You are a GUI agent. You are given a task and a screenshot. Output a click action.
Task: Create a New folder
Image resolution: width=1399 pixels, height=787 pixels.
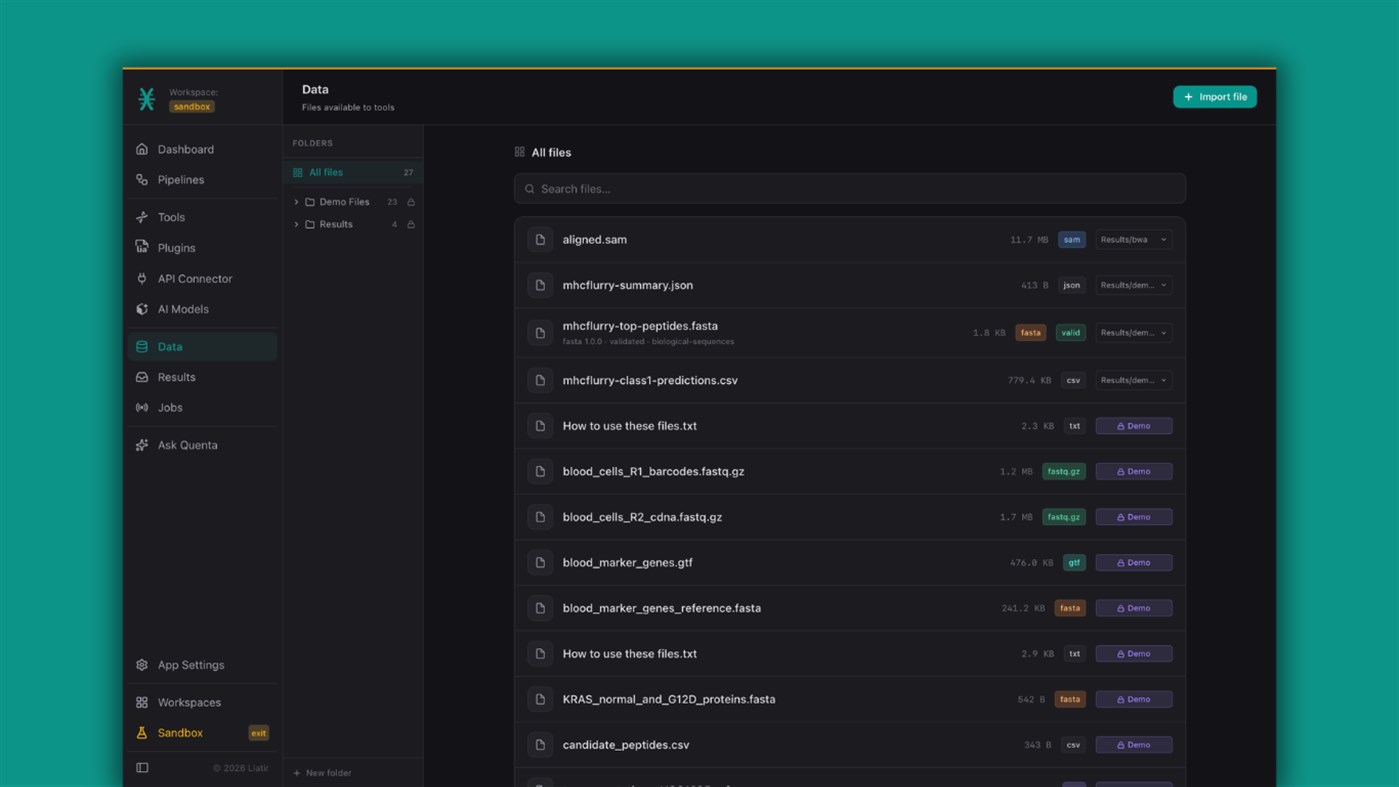(322, 773)
